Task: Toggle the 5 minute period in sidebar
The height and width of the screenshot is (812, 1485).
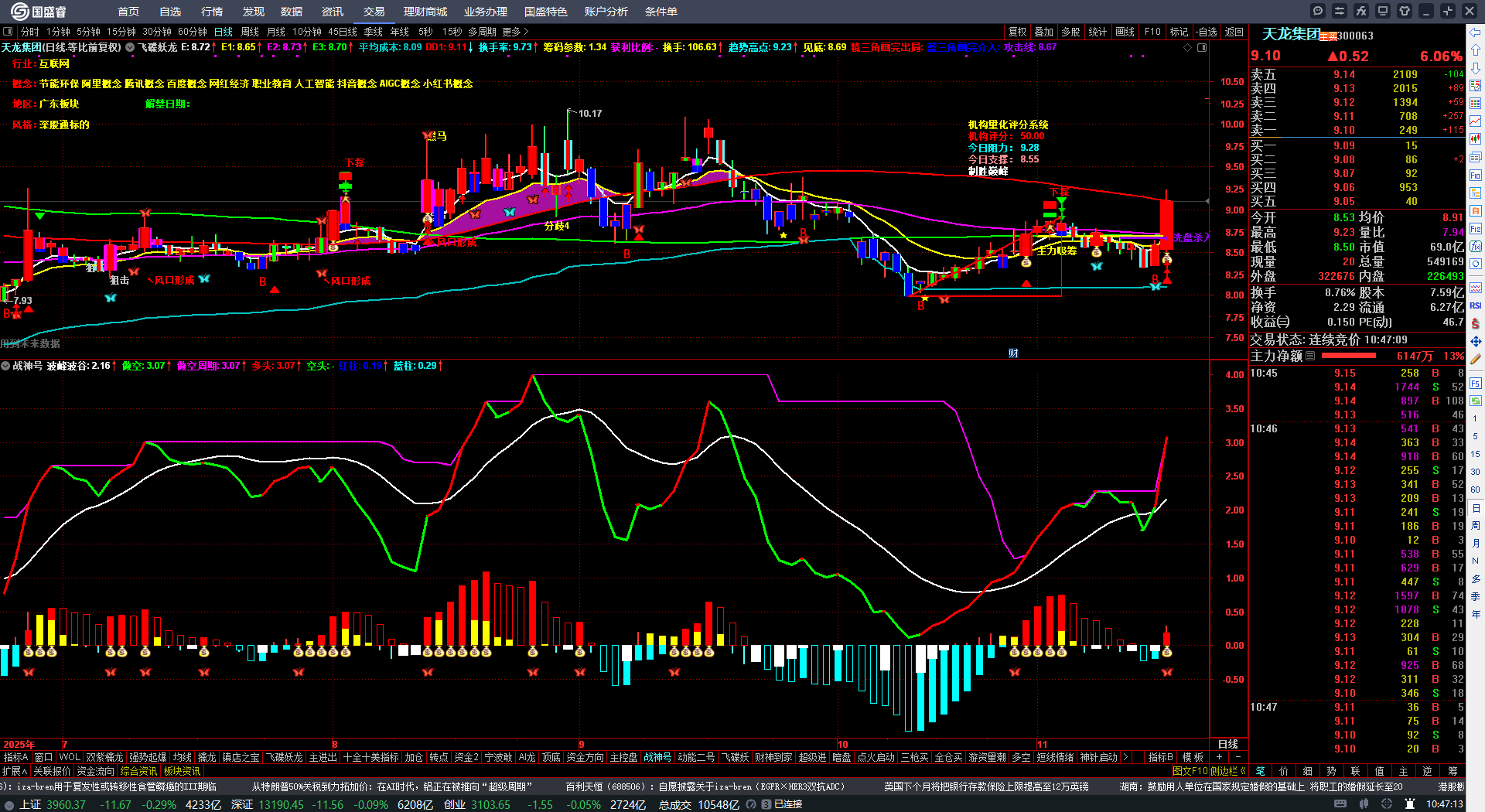Action: (1475, 436)
